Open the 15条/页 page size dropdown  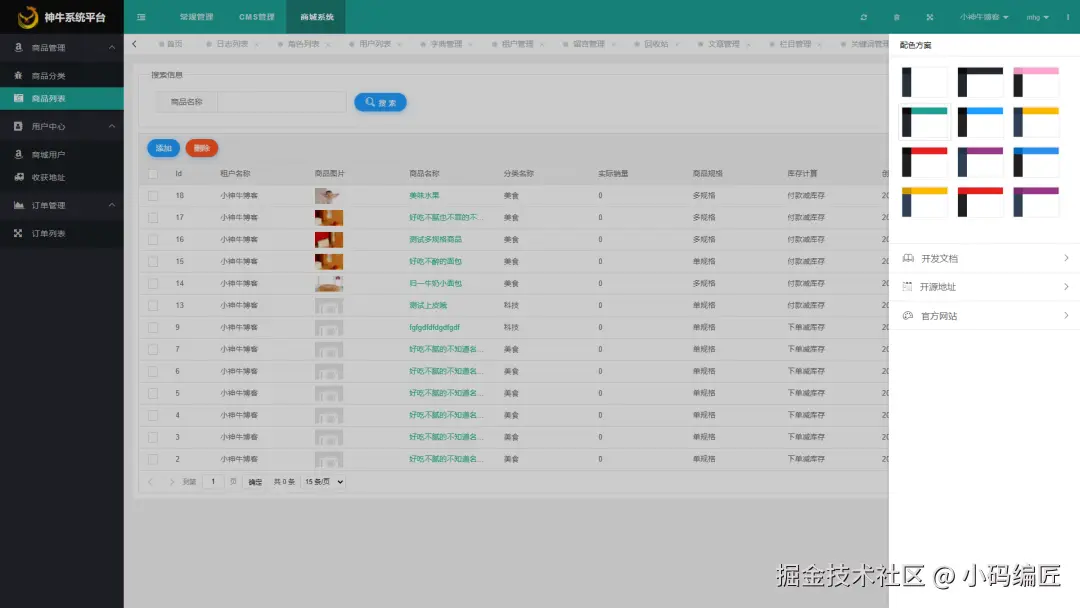(323, 482)
